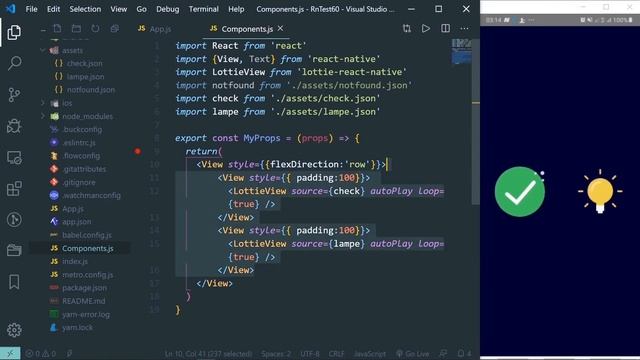The image size is (640, 360).
Task: Open notfound.json in the explorer
Action: tap(91, 89)
